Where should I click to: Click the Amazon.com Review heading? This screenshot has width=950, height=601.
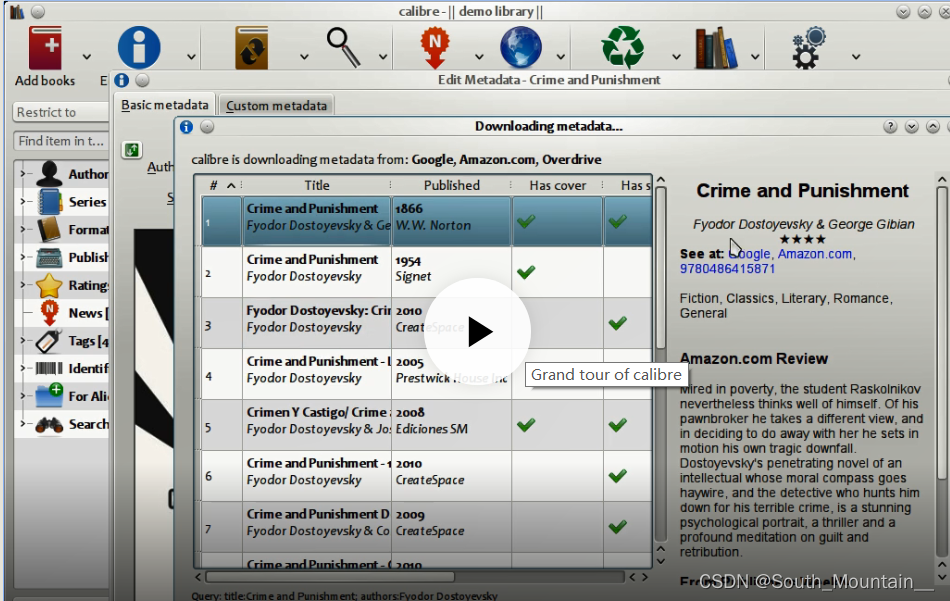754,359
